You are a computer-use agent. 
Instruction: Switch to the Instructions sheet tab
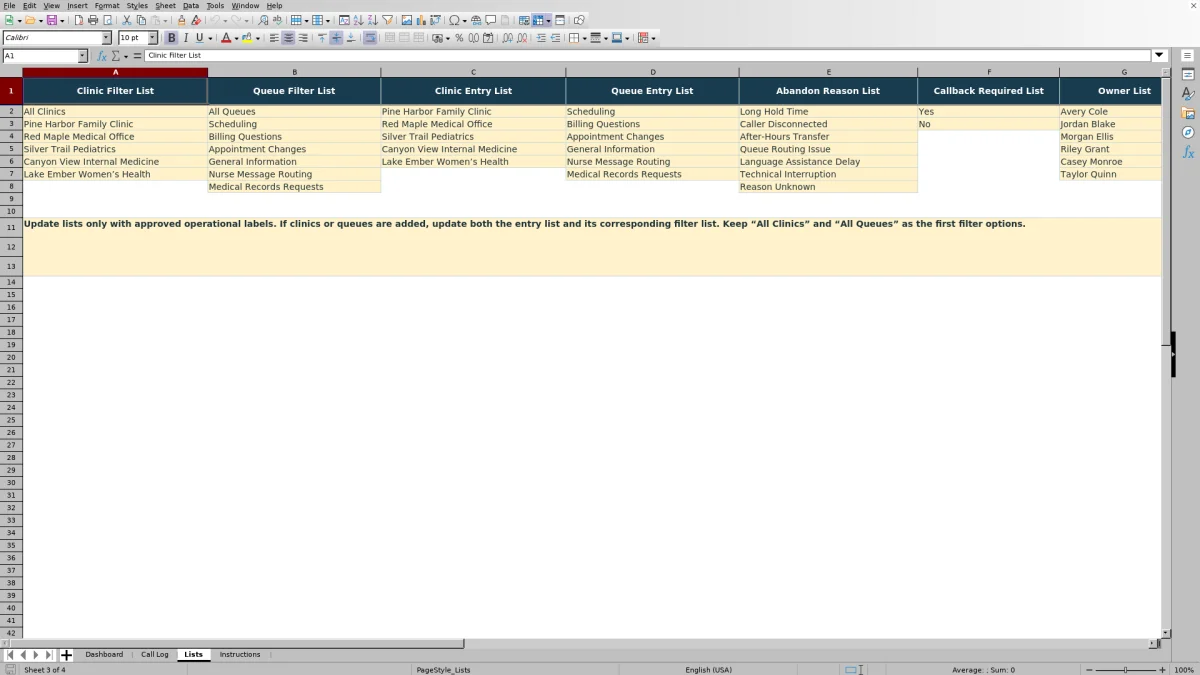pyautogui.click(x=240, y=655)
